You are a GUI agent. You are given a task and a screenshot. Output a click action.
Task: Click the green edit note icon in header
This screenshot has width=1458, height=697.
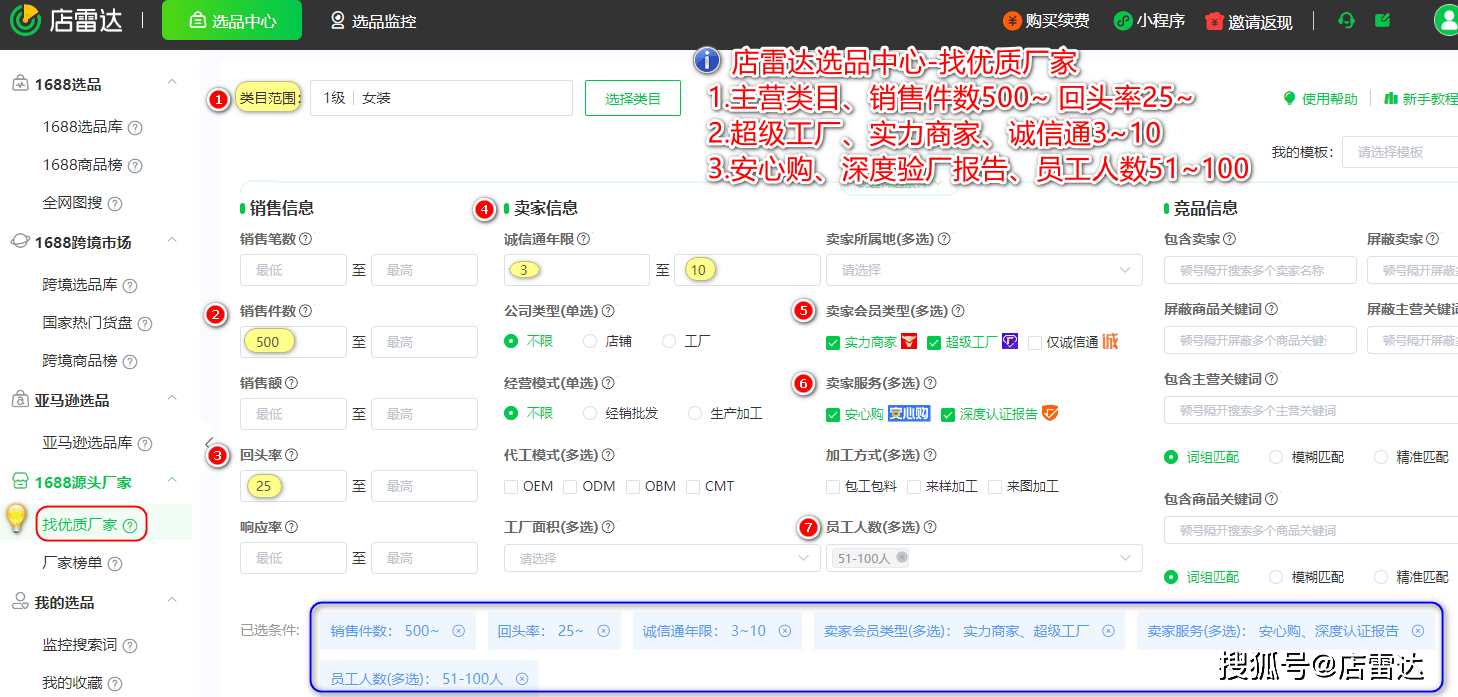1383,20
